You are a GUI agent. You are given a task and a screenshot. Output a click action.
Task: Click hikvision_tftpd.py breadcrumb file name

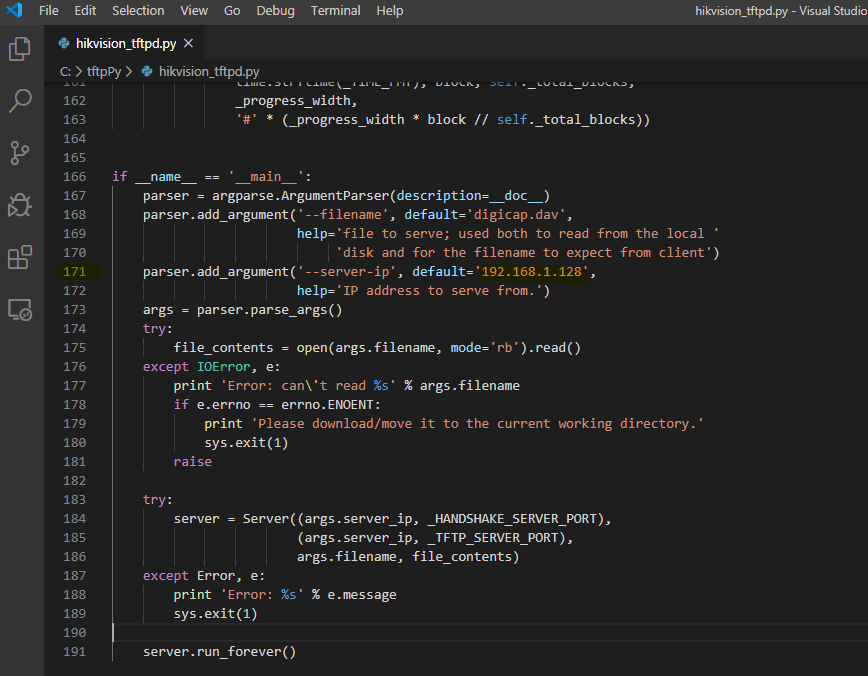(208, 72)
